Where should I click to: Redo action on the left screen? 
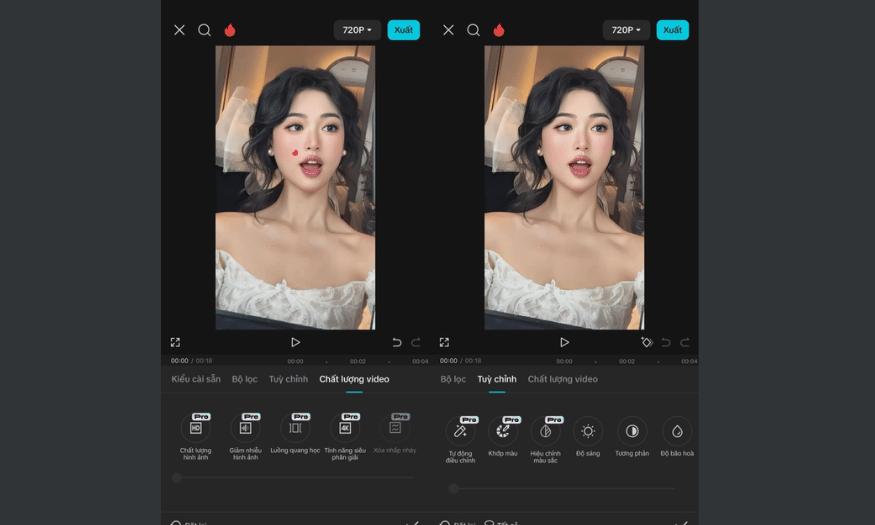click(x=416, y=342)
